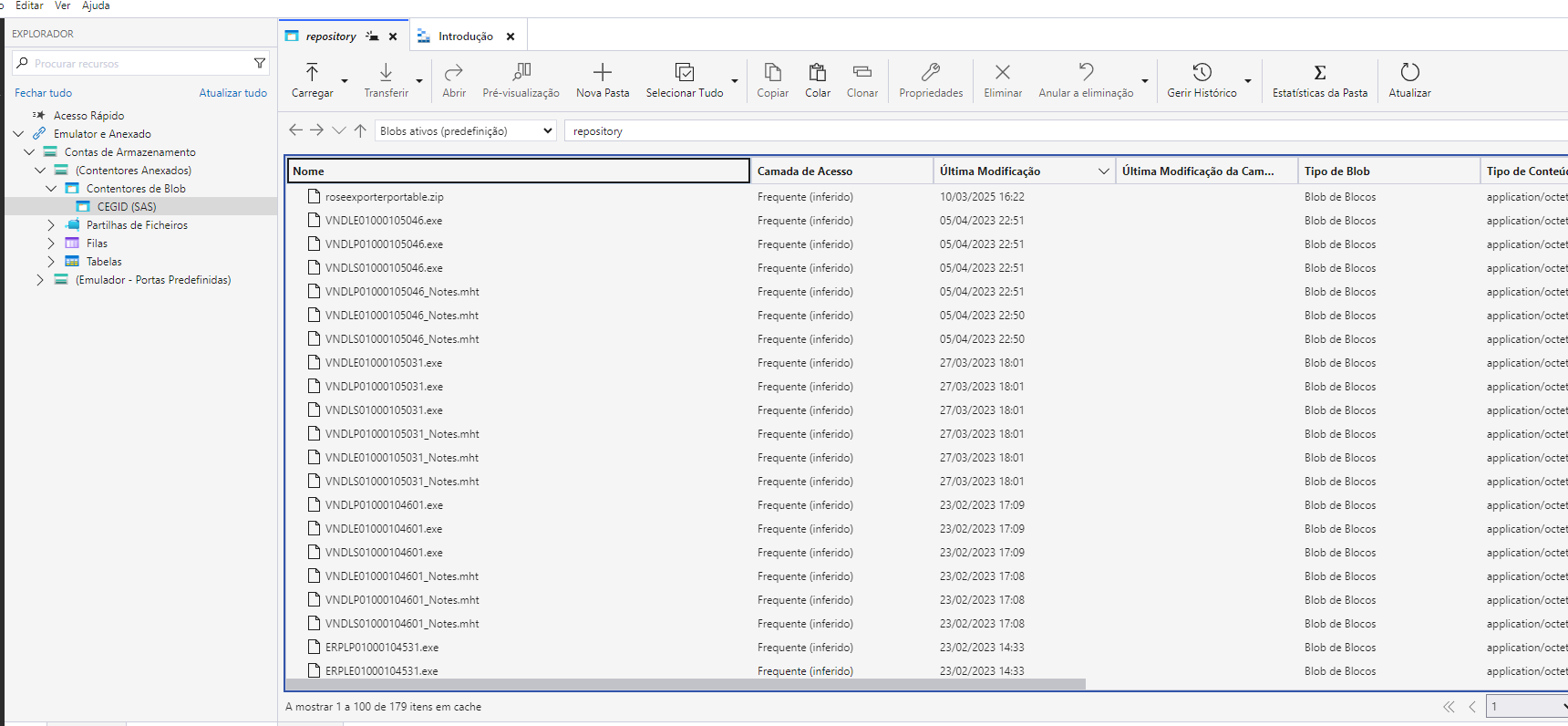Click the Fechar tudo link

click(x=43, y=93)
